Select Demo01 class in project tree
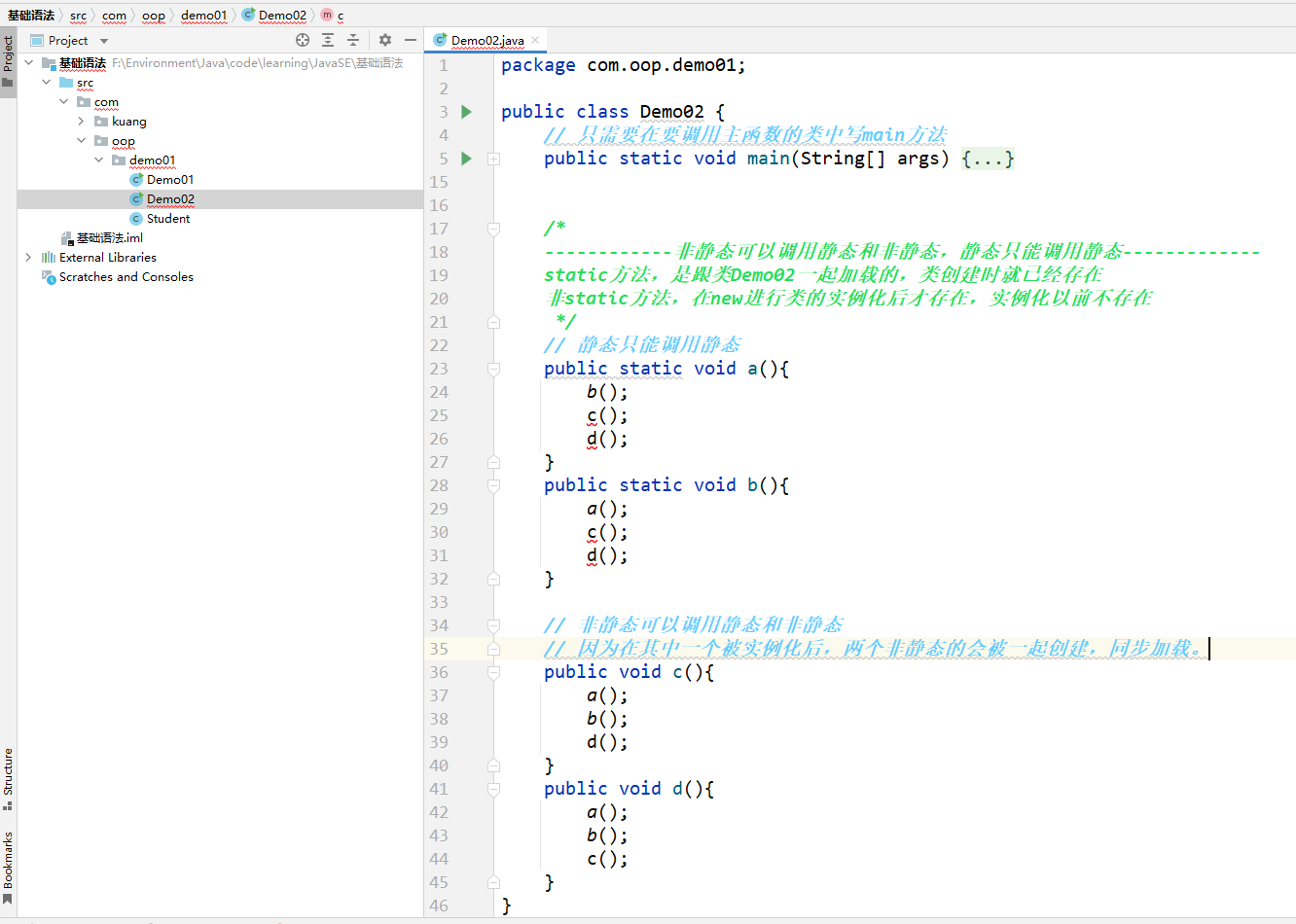1296x924 pixels. 162,180
